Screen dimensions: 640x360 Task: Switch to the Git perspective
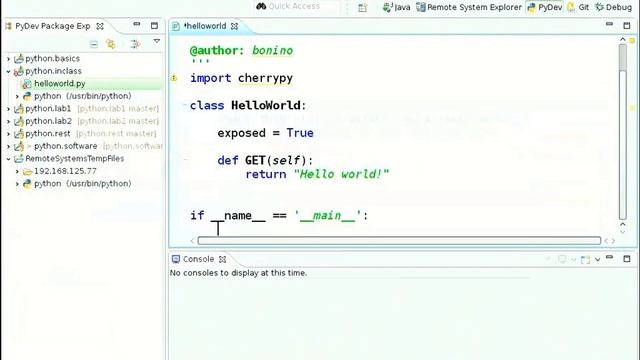[578, 7]
